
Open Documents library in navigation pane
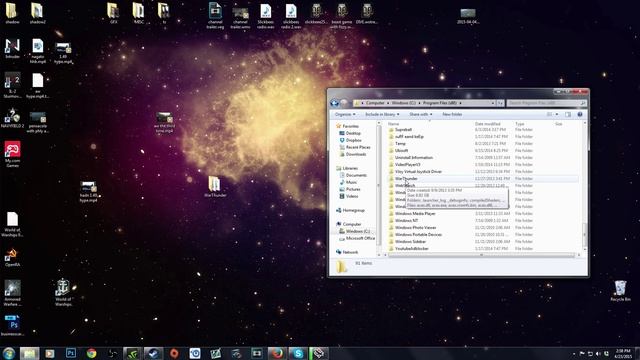point(353,175)
